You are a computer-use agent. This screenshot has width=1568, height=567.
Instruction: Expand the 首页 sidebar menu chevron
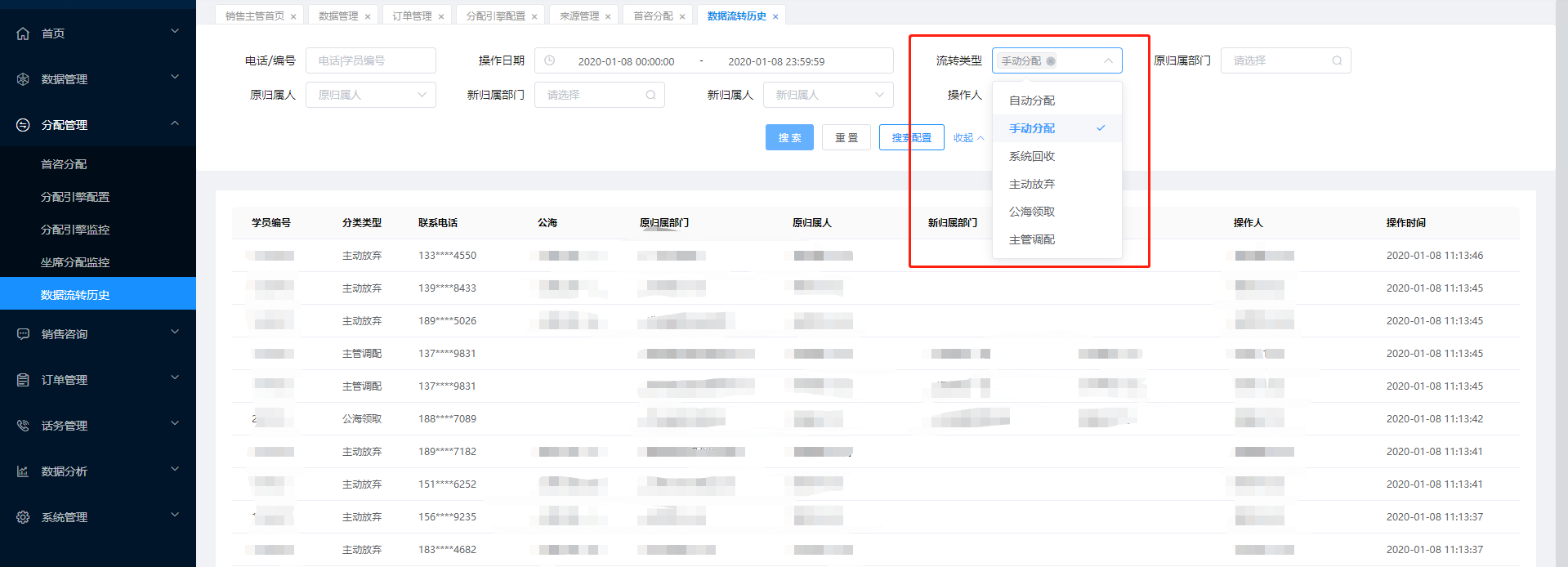[174, 31]
